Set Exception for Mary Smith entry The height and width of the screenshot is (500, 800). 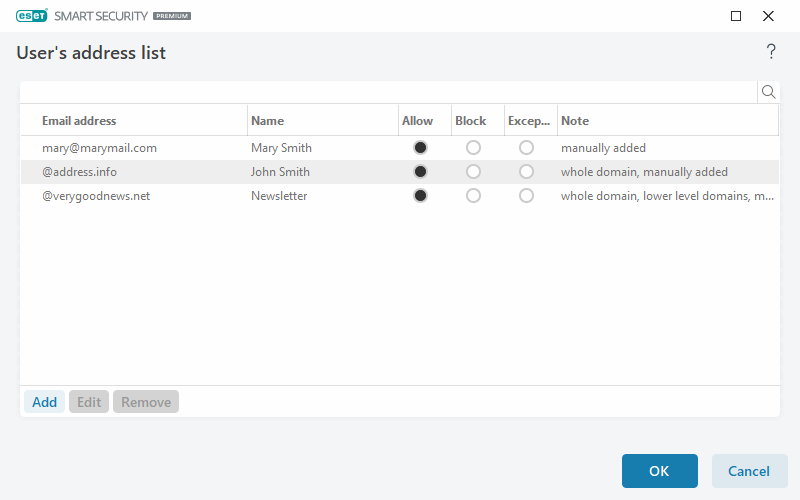pos(526,148)
